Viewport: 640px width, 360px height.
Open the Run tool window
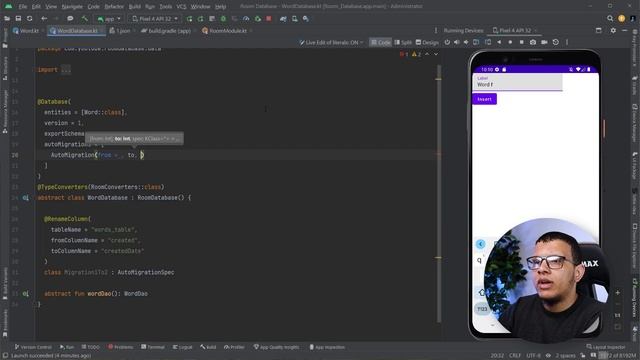[67, 347]
